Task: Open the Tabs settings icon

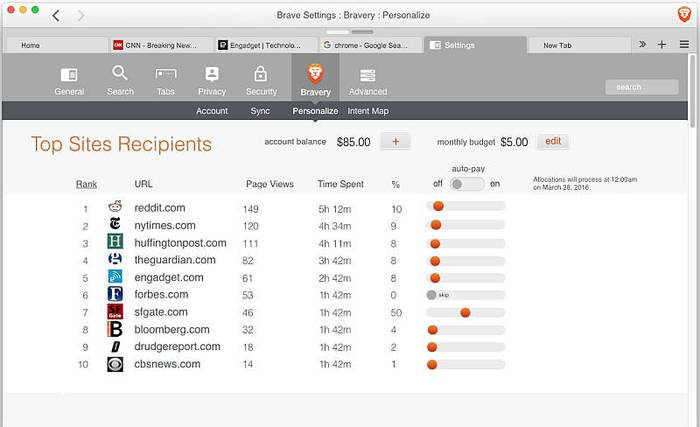Action: tap(166, 74)
